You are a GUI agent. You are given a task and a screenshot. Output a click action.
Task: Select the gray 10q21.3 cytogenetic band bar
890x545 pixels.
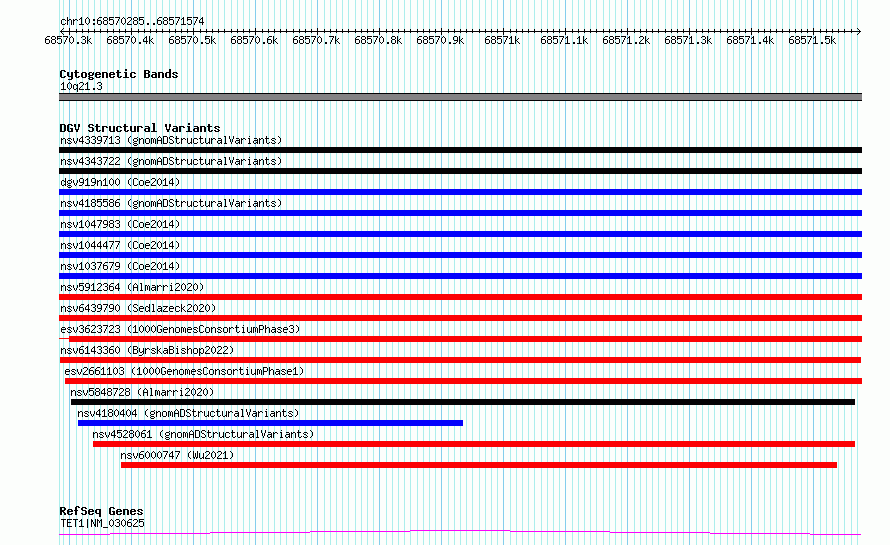[x=460, y=97]
